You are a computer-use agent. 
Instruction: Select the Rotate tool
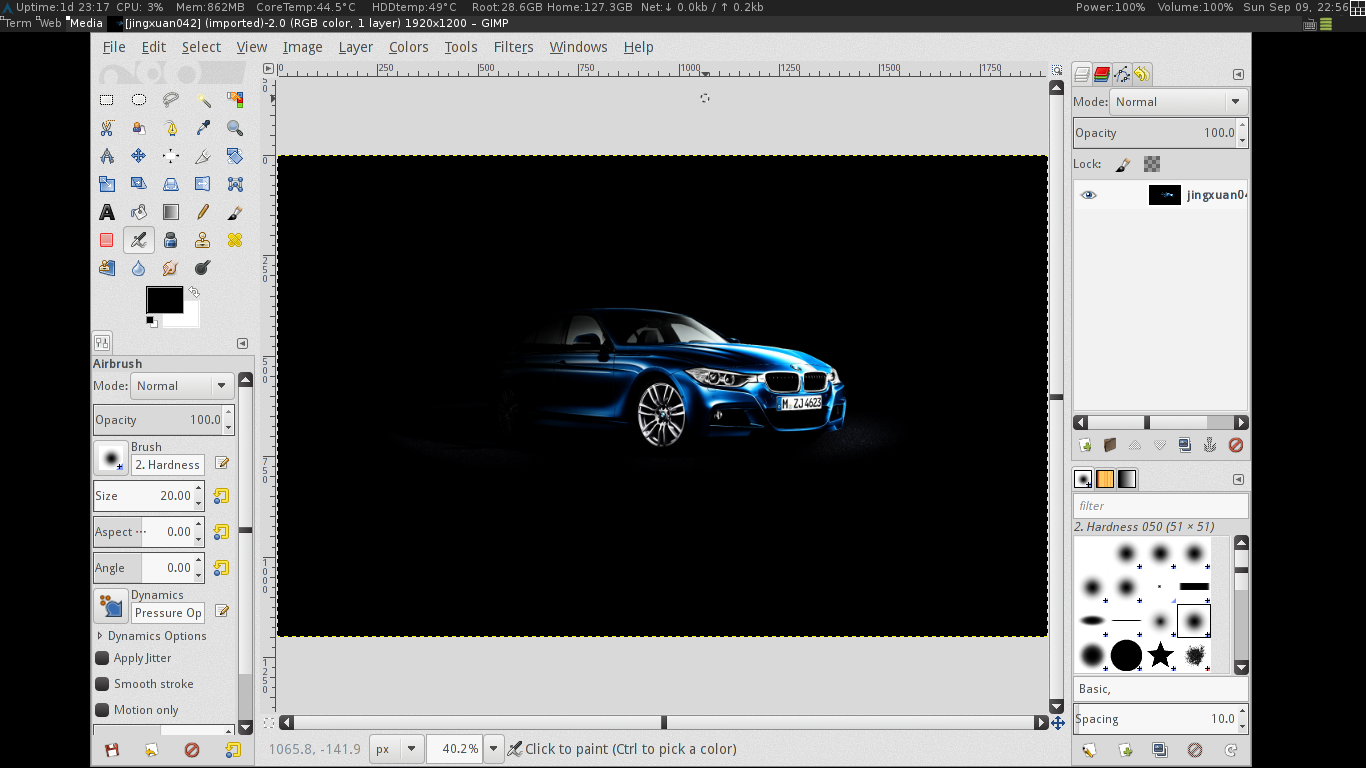click(x=235, y=156)
